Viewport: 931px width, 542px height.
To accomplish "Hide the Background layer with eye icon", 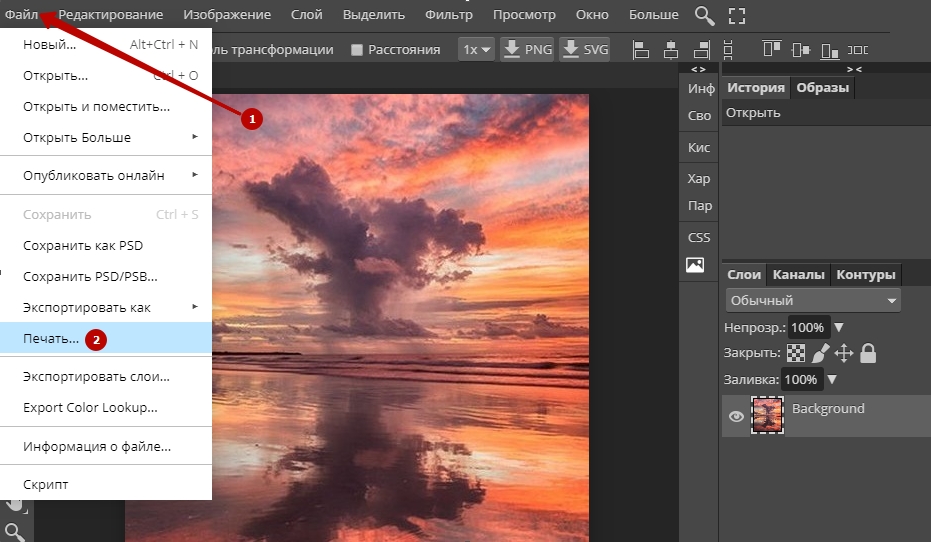I will tap(737, 417).
